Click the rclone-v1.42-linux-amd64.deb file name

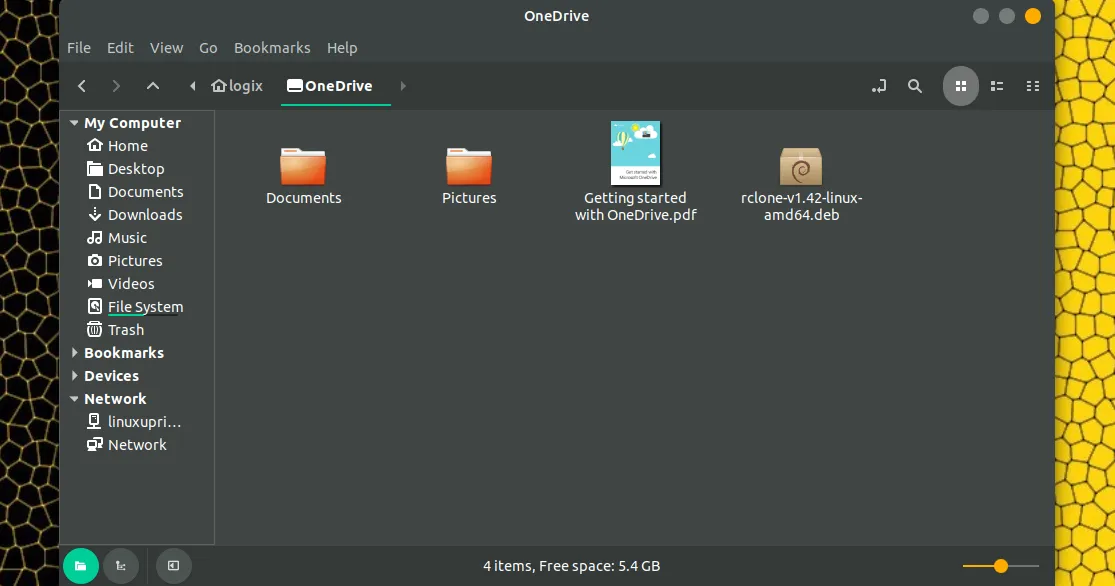coord(801,206)
